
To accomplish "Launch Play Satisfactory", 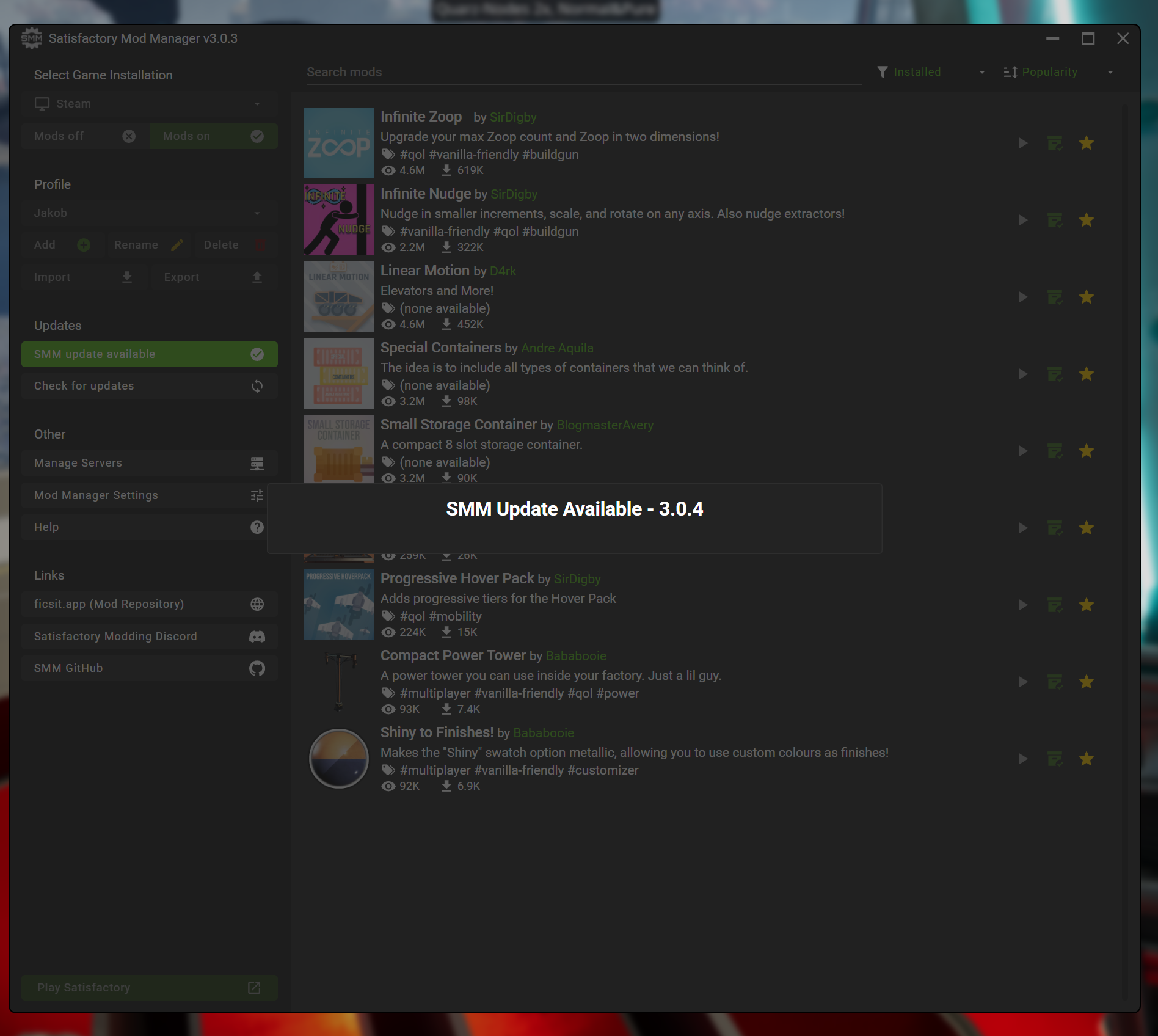I will [149, 988].
